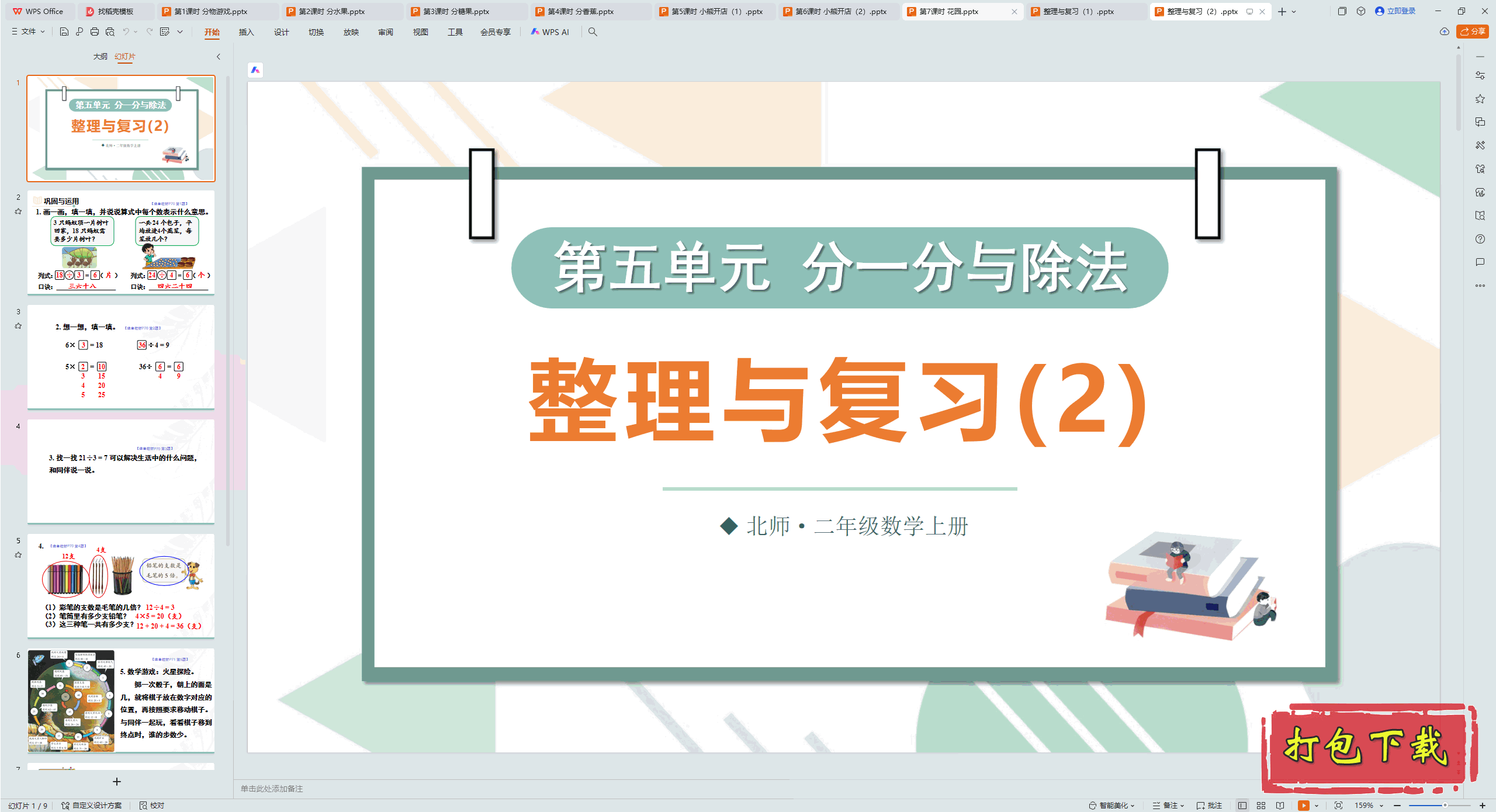This screenshot has height=812, width=1496.
Task: Toggle the normal view layout button in status bar
Action: point(1243,805)
